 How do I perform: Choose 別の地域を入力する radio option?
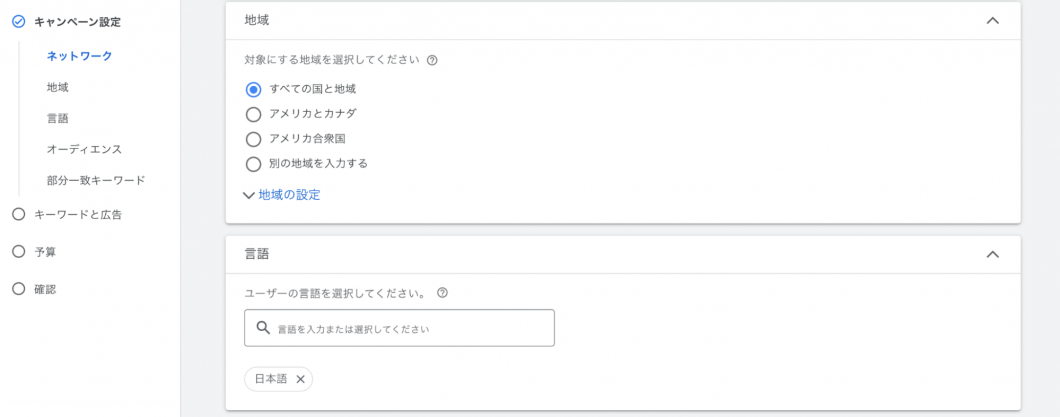(x=254, y=164)
